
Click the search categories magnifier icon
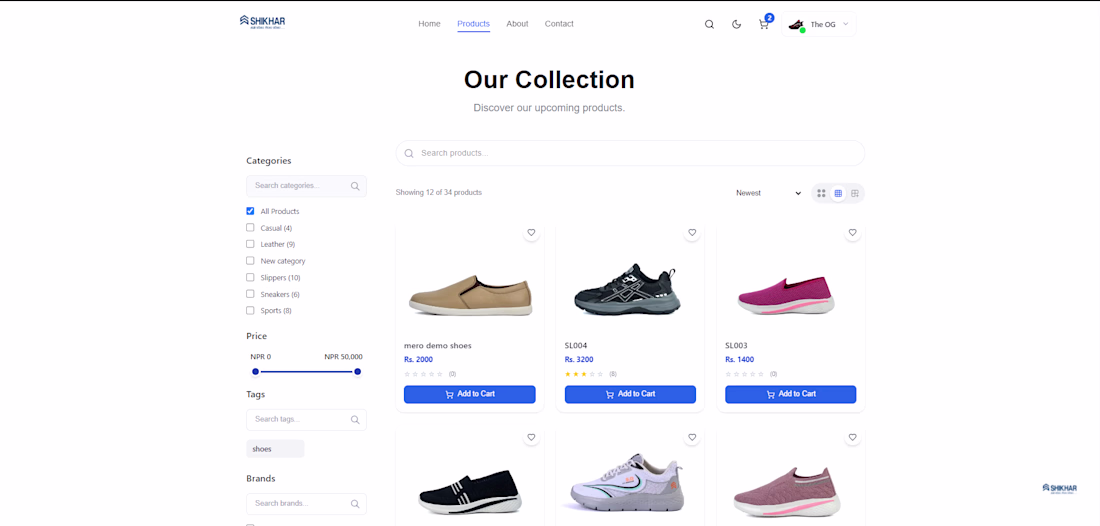(355, 187)
